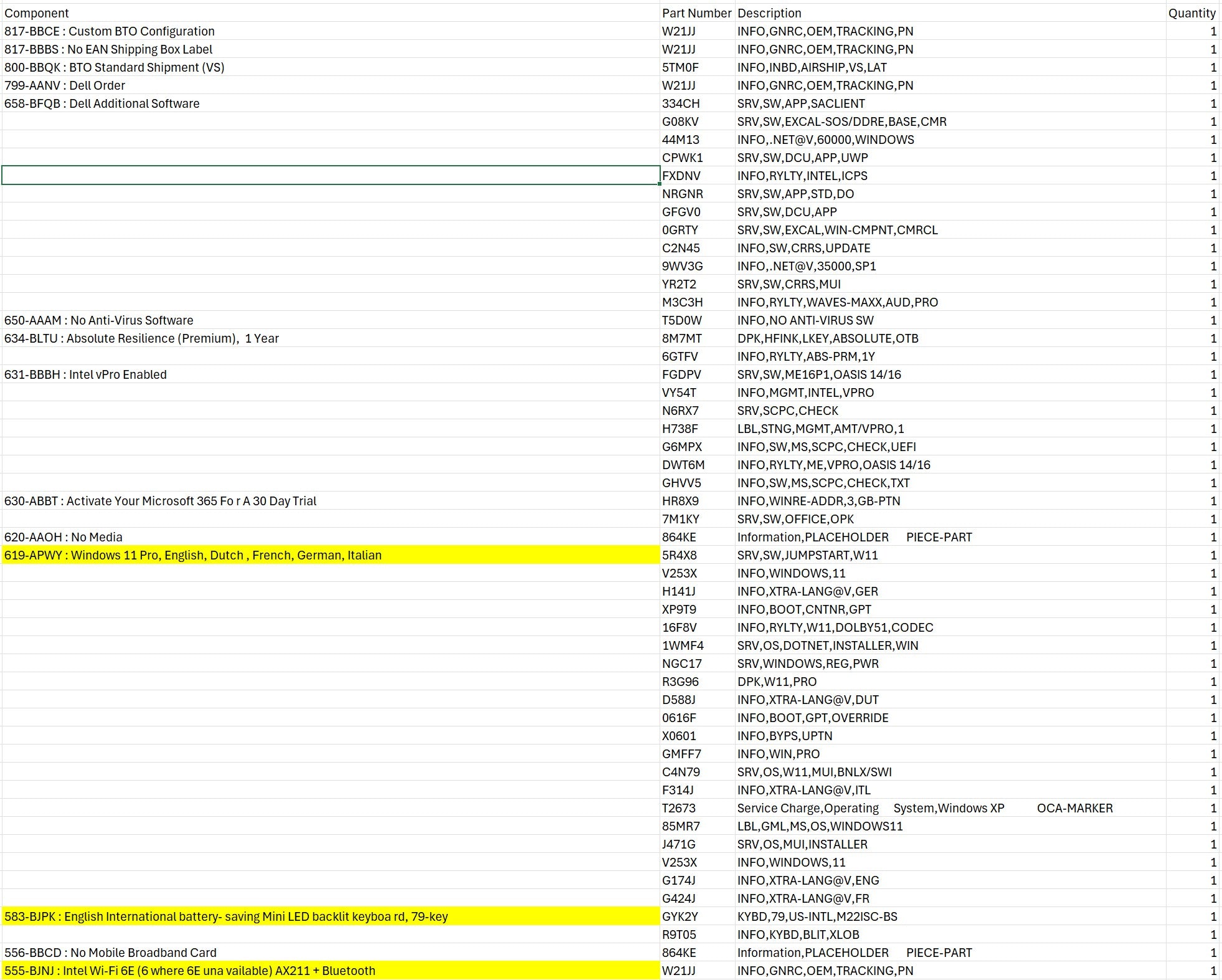
Task: Click part number 0GRTY
Action: 697,230
